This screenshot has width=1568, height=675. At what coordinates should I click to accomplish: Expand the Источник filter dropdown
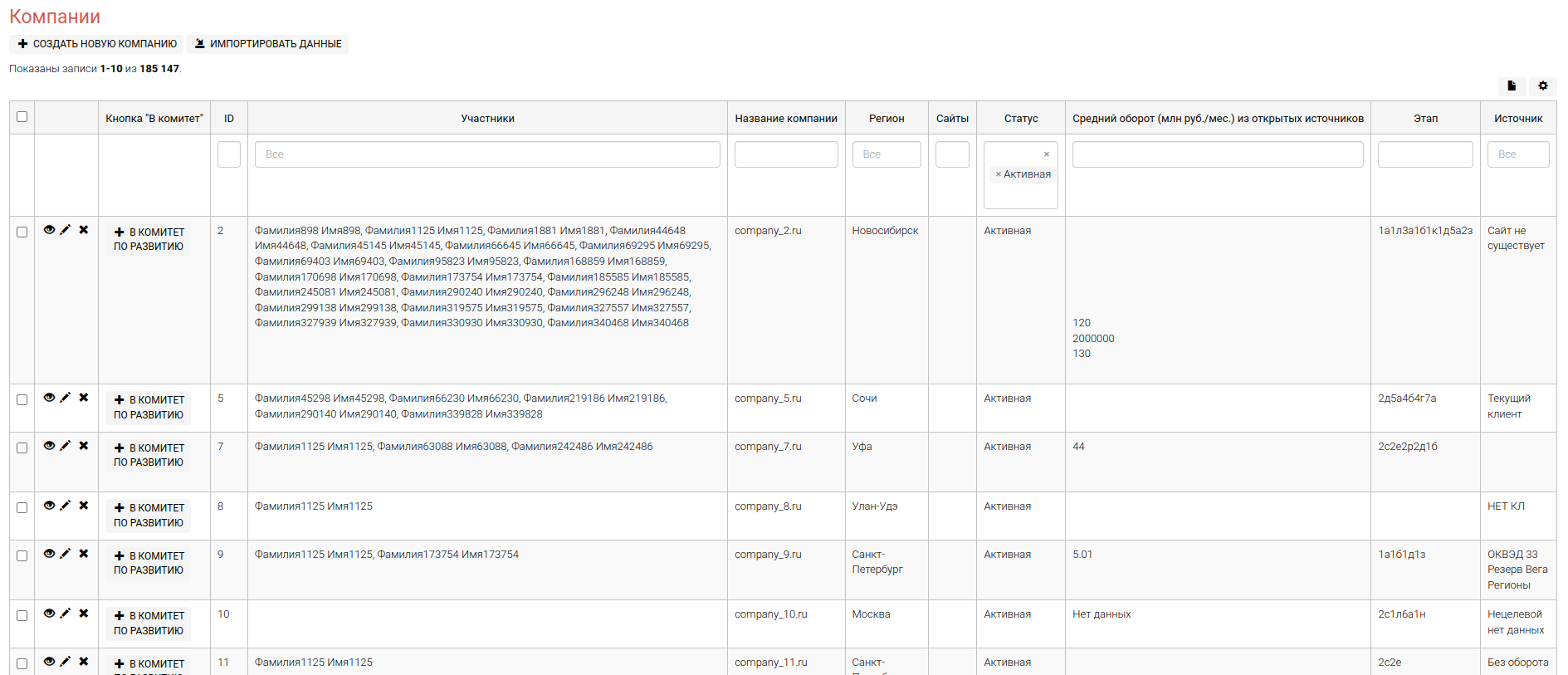[x=1517, y=154]
